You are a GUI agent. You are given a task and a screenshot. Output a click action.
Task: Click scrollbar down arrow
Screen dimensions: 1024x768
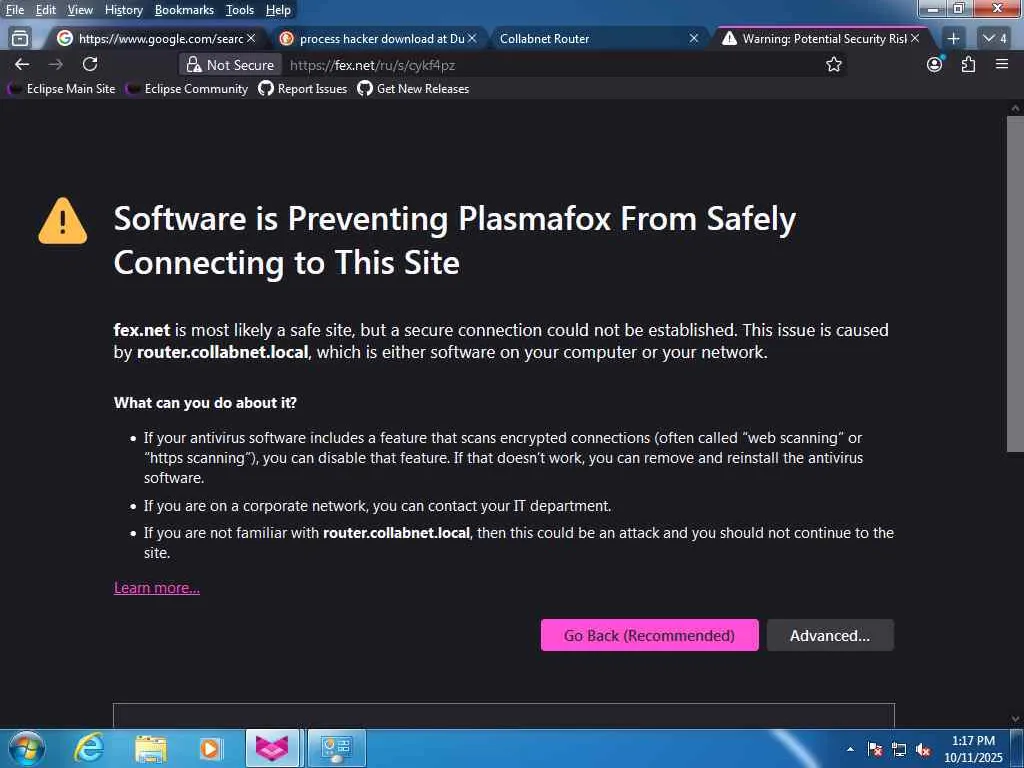point(1015,719)
